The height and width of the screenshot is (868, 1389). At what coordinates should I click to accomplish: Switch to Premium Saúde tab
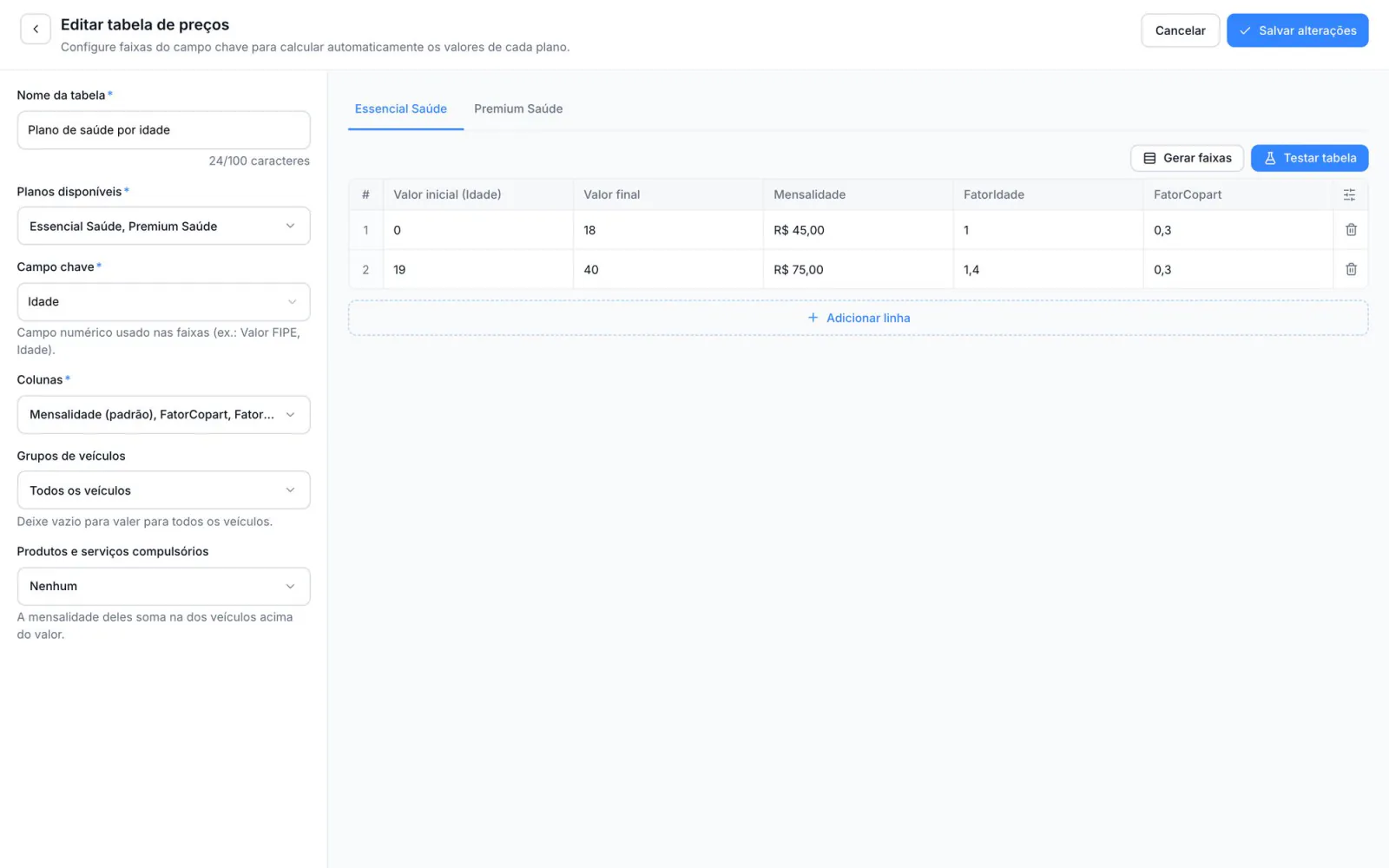[518, 108]
